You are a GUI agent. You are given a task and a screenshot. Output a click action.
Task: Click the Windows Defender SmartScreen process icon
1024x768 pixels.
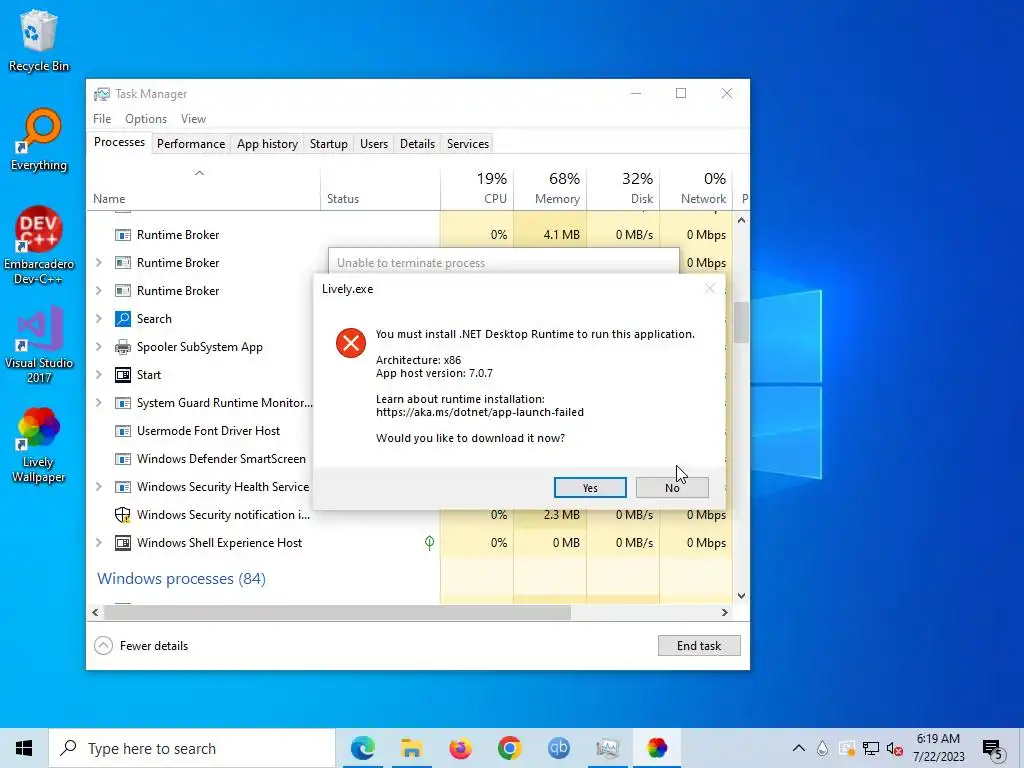pos(123,459)
